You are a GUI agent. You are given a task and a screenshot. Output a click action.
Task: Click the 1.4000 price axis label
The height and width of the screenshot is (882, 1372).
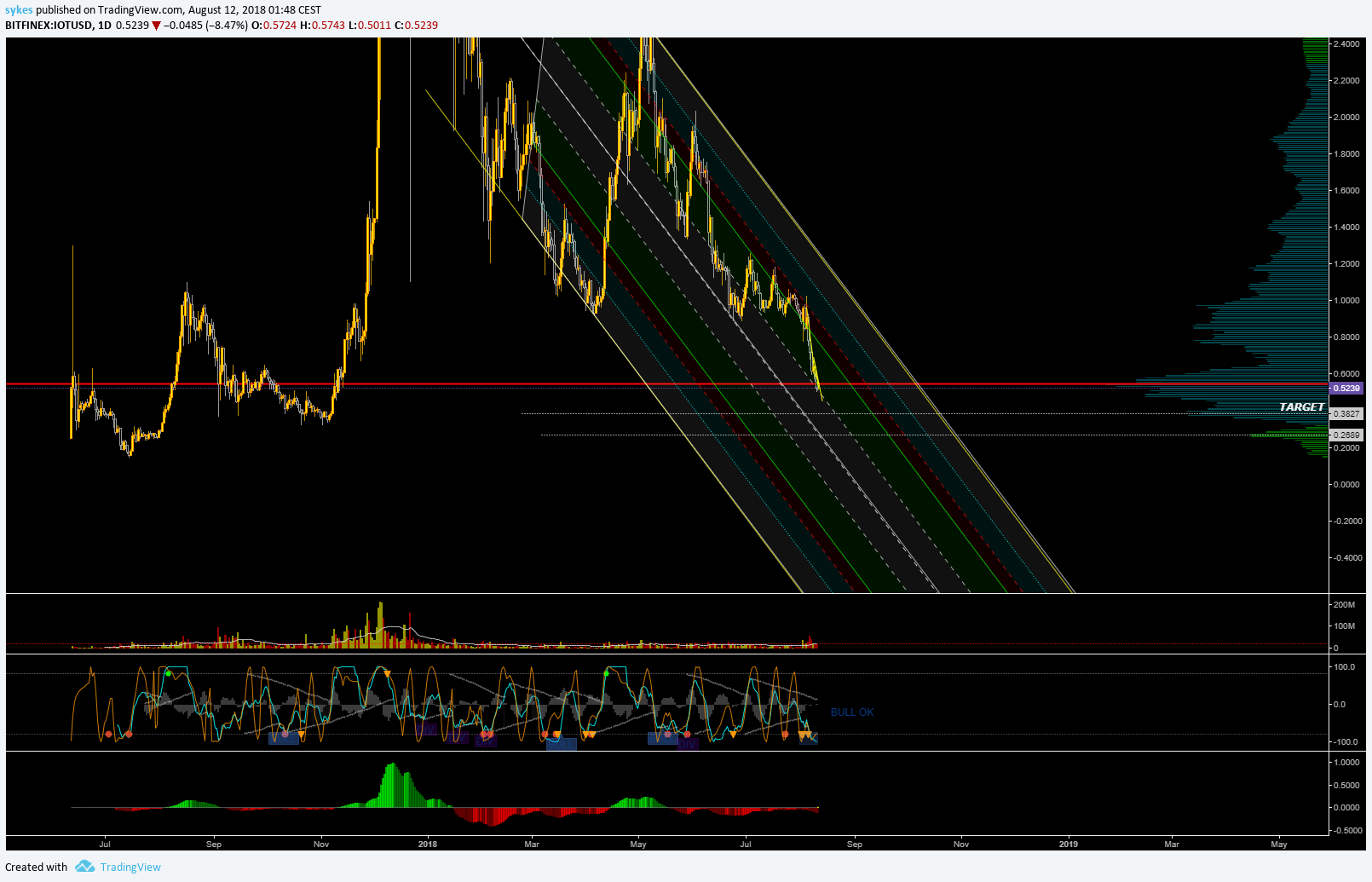tap(1346, 228)
